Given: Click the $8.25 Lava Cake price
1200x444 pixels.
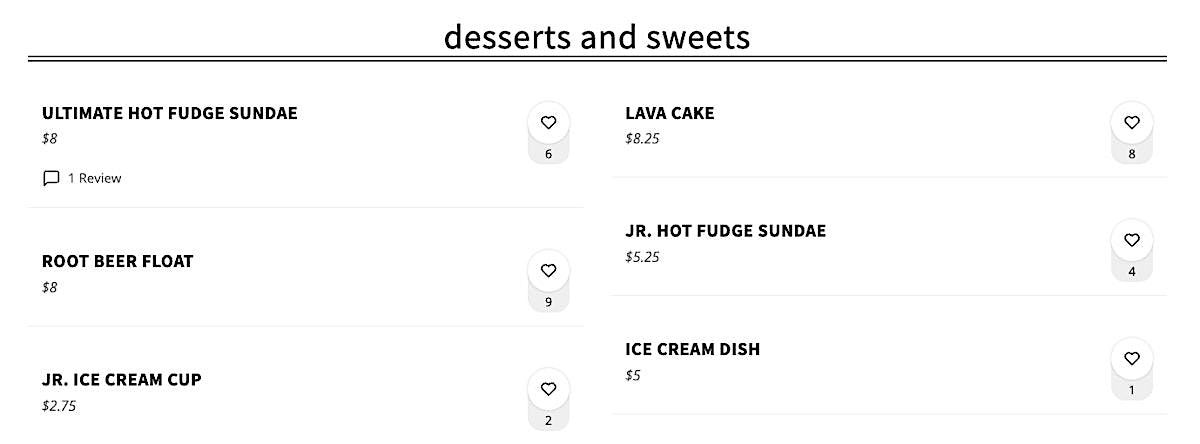Looking at the screenshot, I should pos(642,138).
